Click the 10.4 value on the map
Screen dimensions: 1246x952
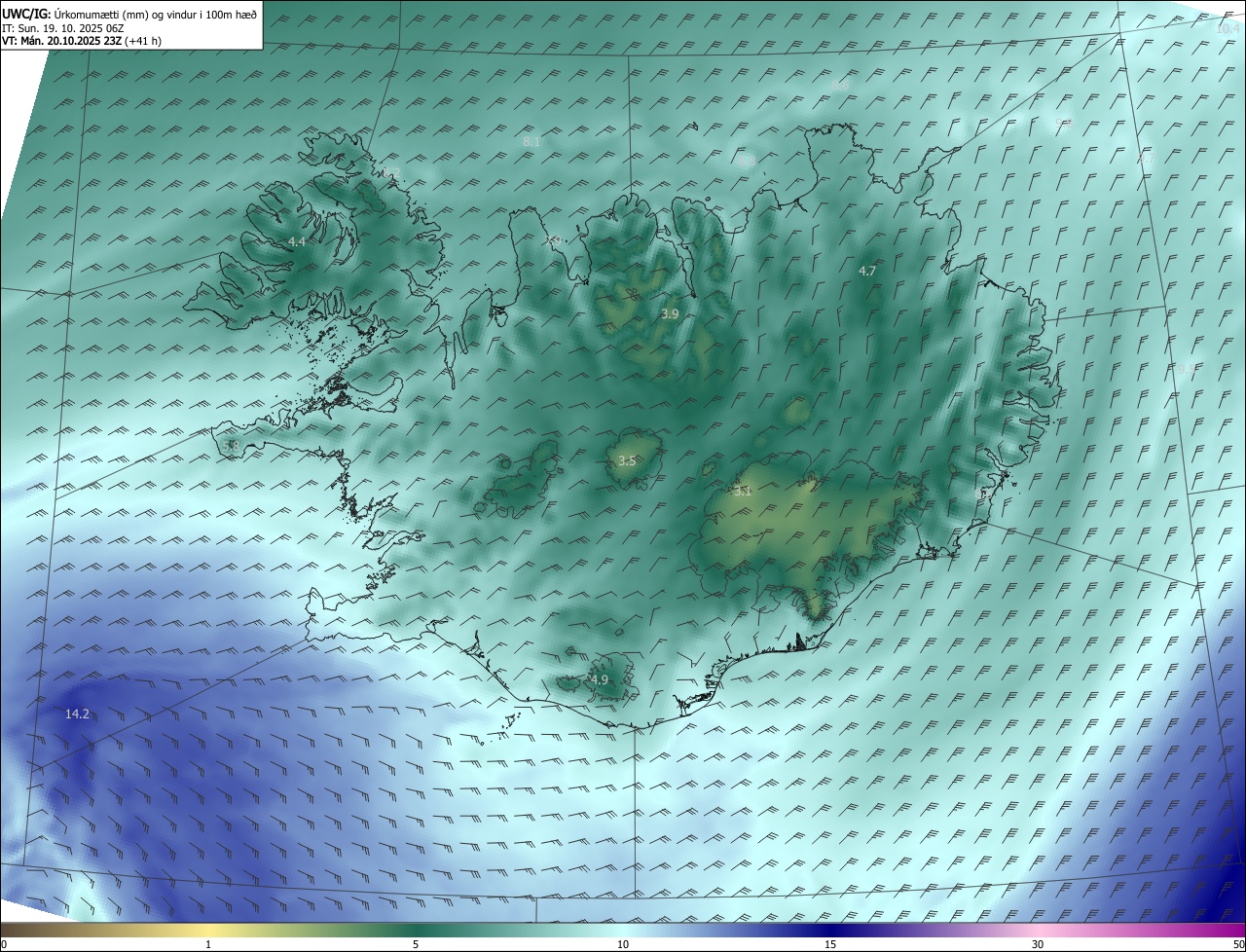(1228, 28)
